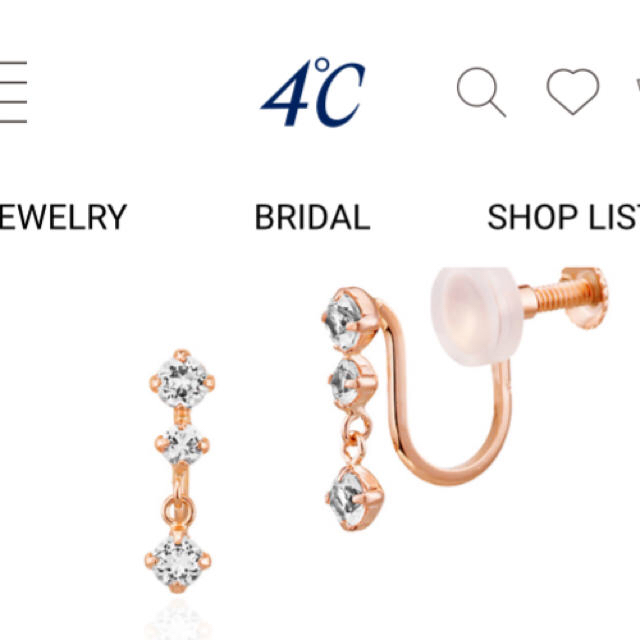
Task: Open the SHOP LIST navigation tab
Action: [564, 217]
